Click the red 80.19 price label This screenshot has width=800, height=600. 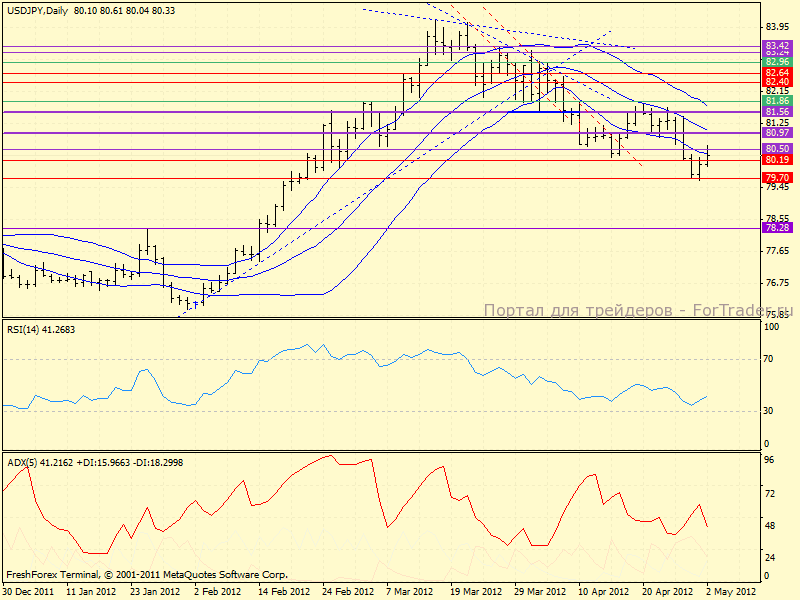click(x=777, y=160)
